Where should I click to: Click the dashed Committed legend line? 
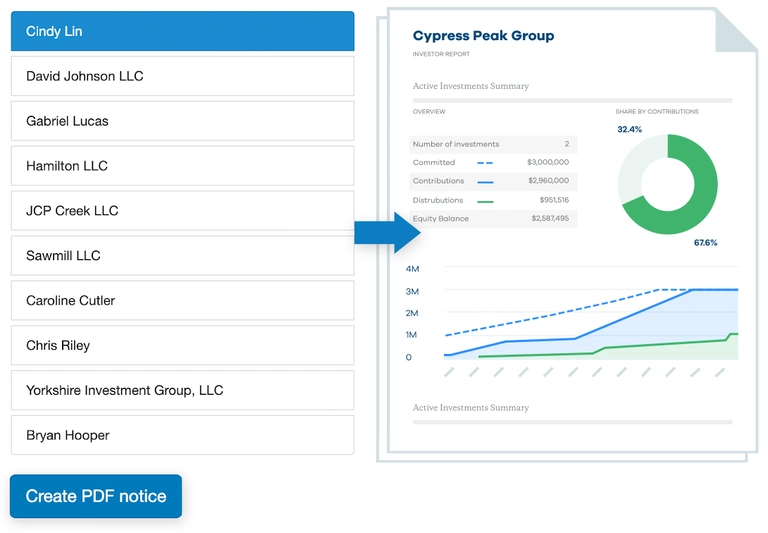coord(485,163)
